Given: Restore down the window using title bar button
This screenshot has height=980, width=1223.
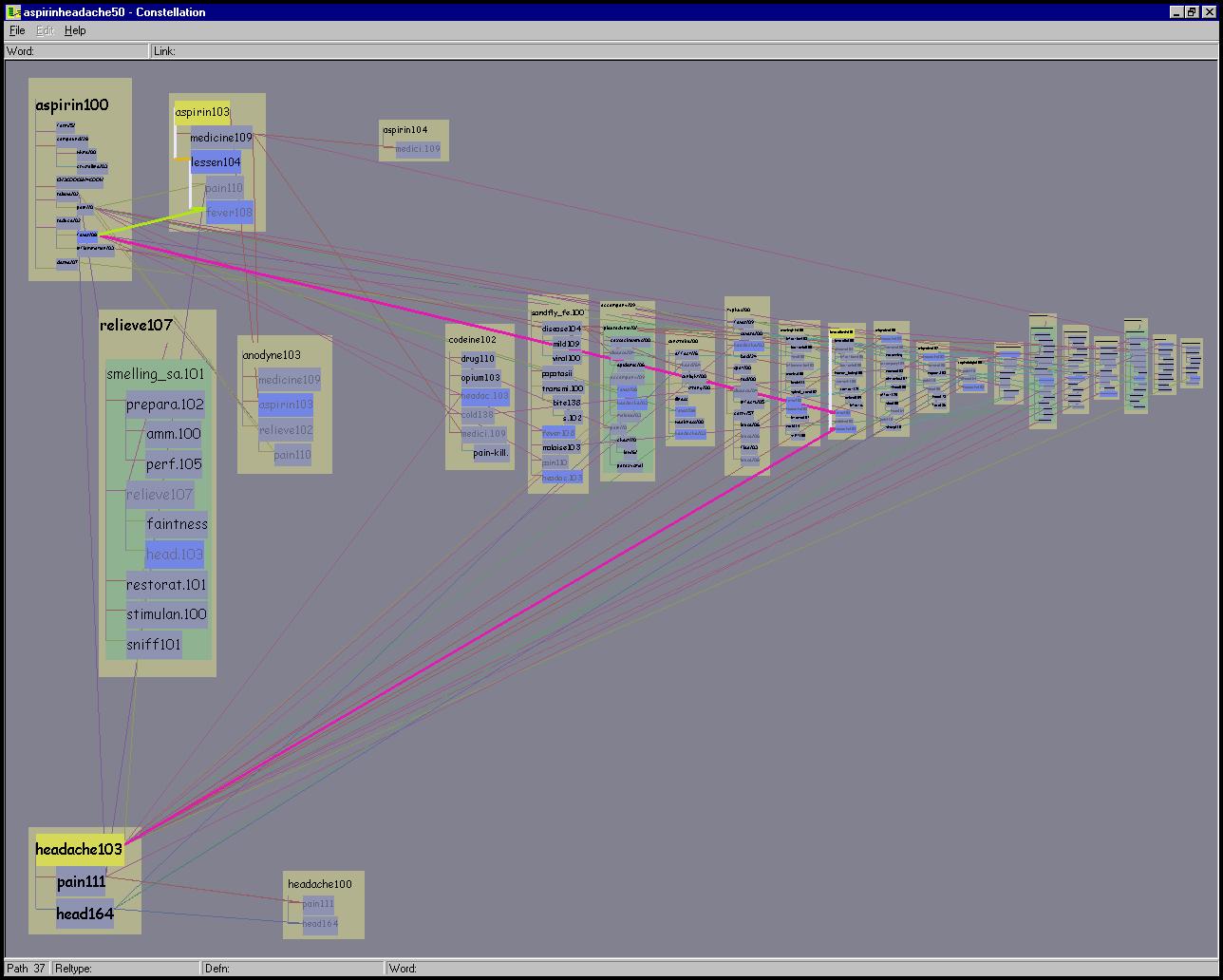Looking at the screenshot, I should [x=1192, y=12].
